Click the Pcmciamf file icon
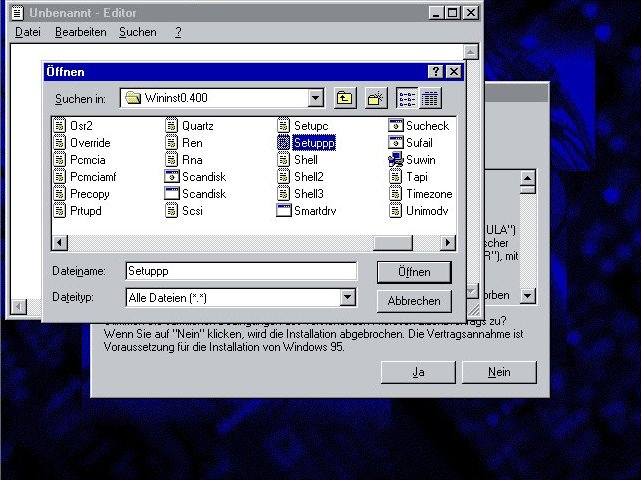Viewport: 641px width, 480px height. (60, 177)
